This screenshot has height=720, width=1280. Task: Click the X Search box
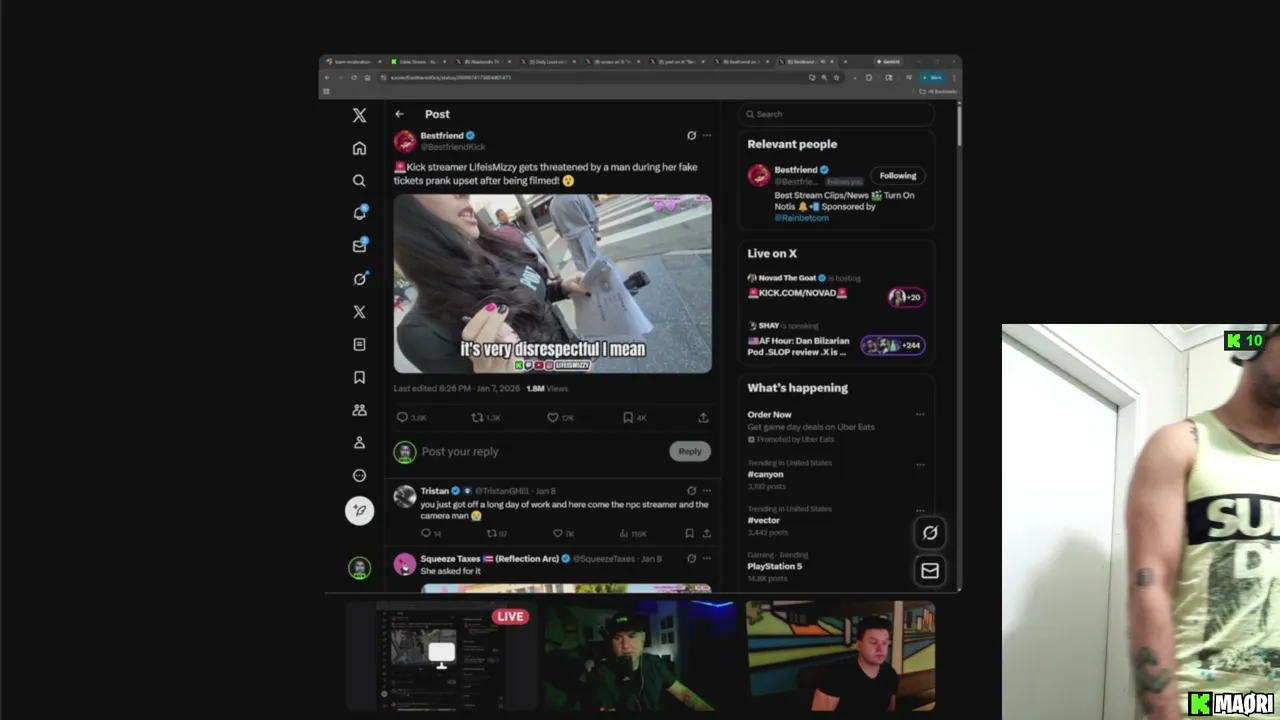(x=837, y=114)
